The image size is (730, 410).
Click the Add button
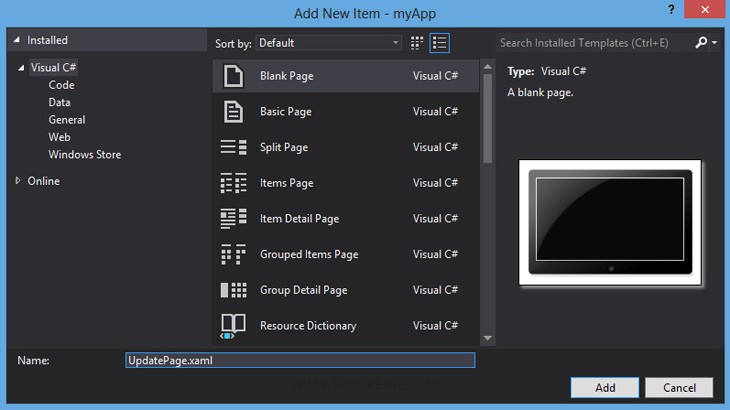(x=605, y=387)
